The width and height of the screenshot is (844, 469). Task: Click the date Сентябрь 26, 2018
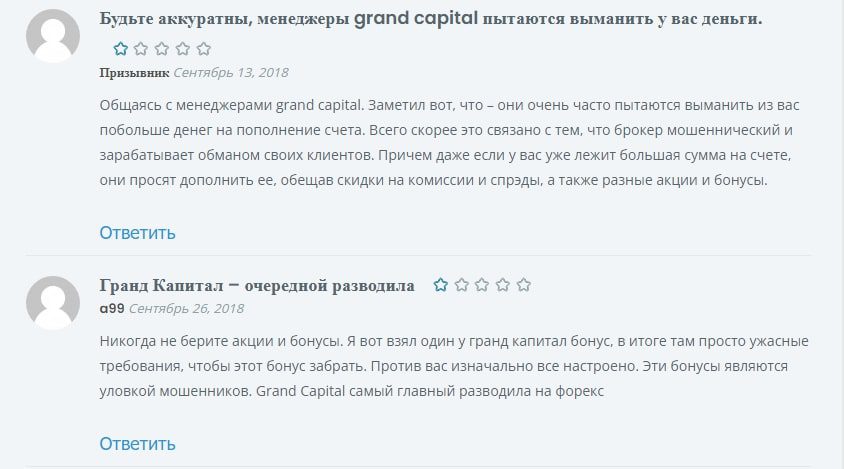(x=186, y=309)
